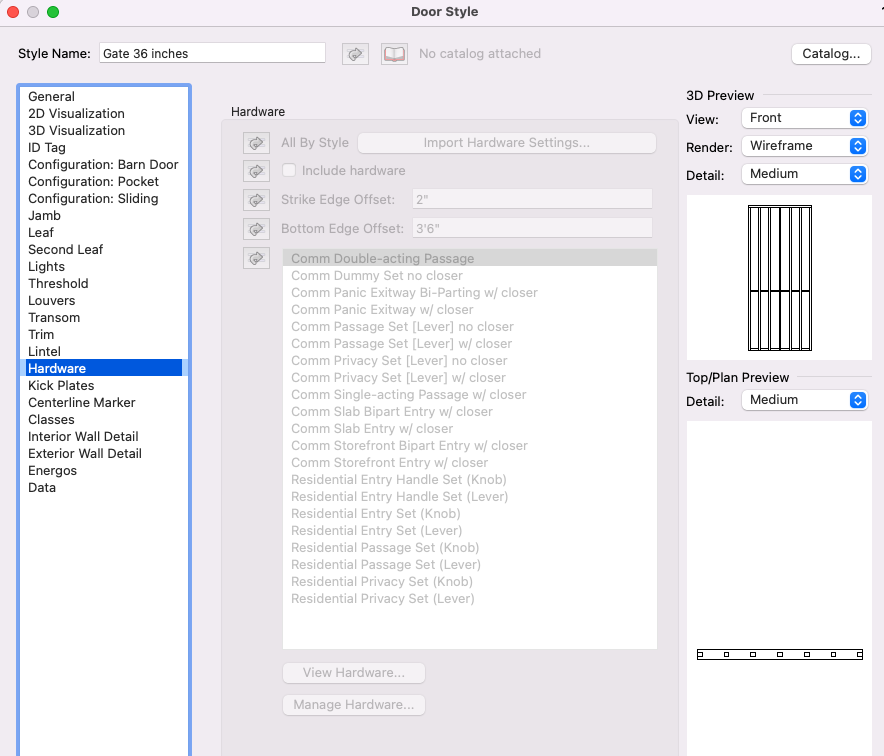This screenshot has height=756, width=884.
Task: Click the Manage Hardware button
Action: [353, 705]
